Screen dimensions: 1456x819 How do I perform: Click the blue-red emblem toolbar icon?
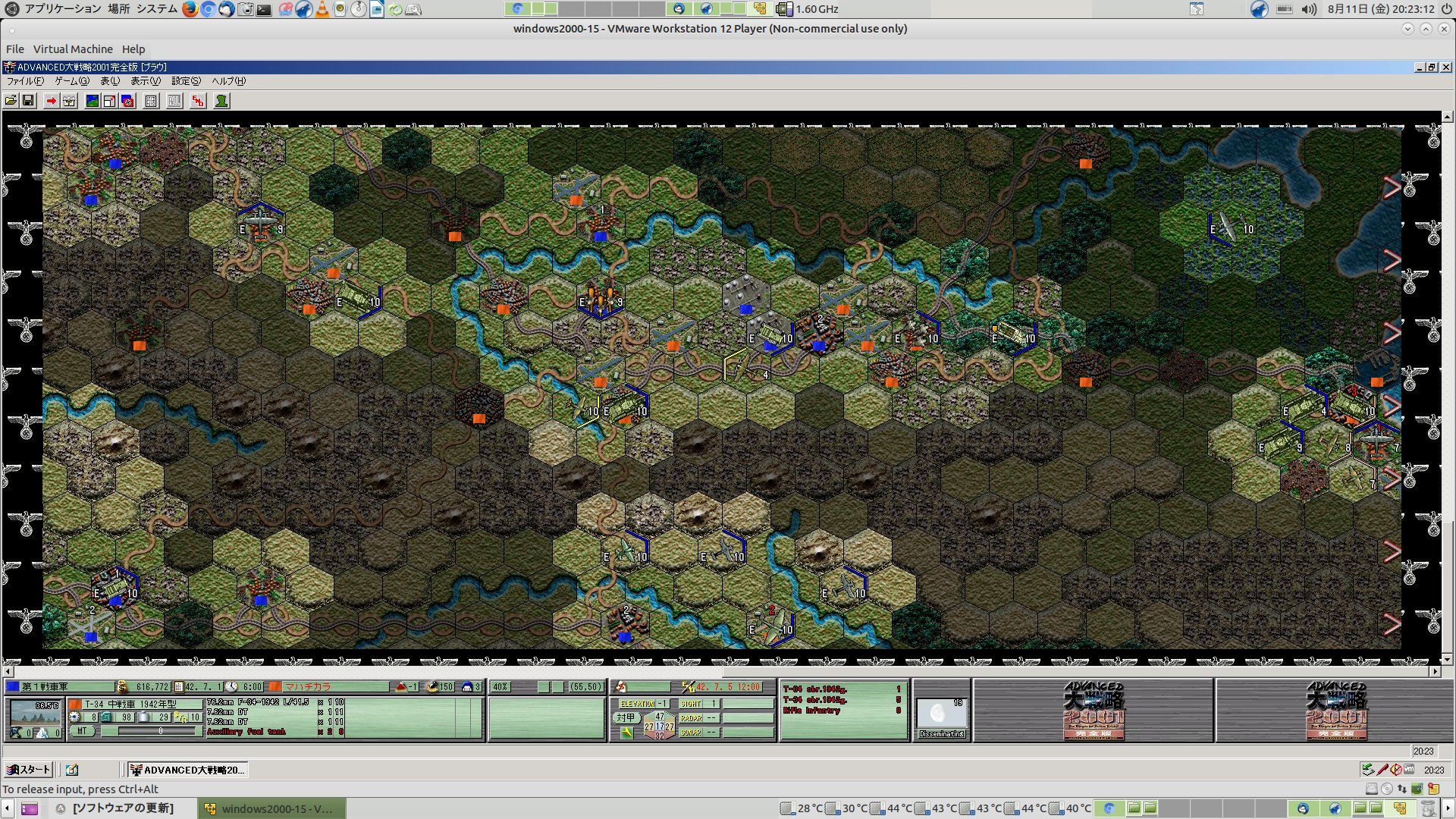click(127, 101)
